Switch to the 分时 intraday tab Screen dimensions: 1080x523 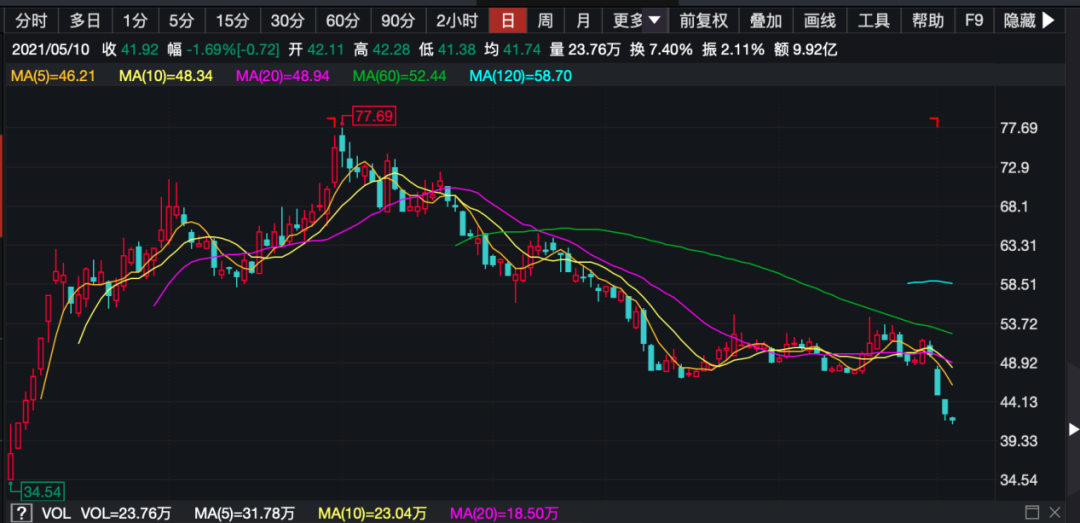[x=30, y=20]
